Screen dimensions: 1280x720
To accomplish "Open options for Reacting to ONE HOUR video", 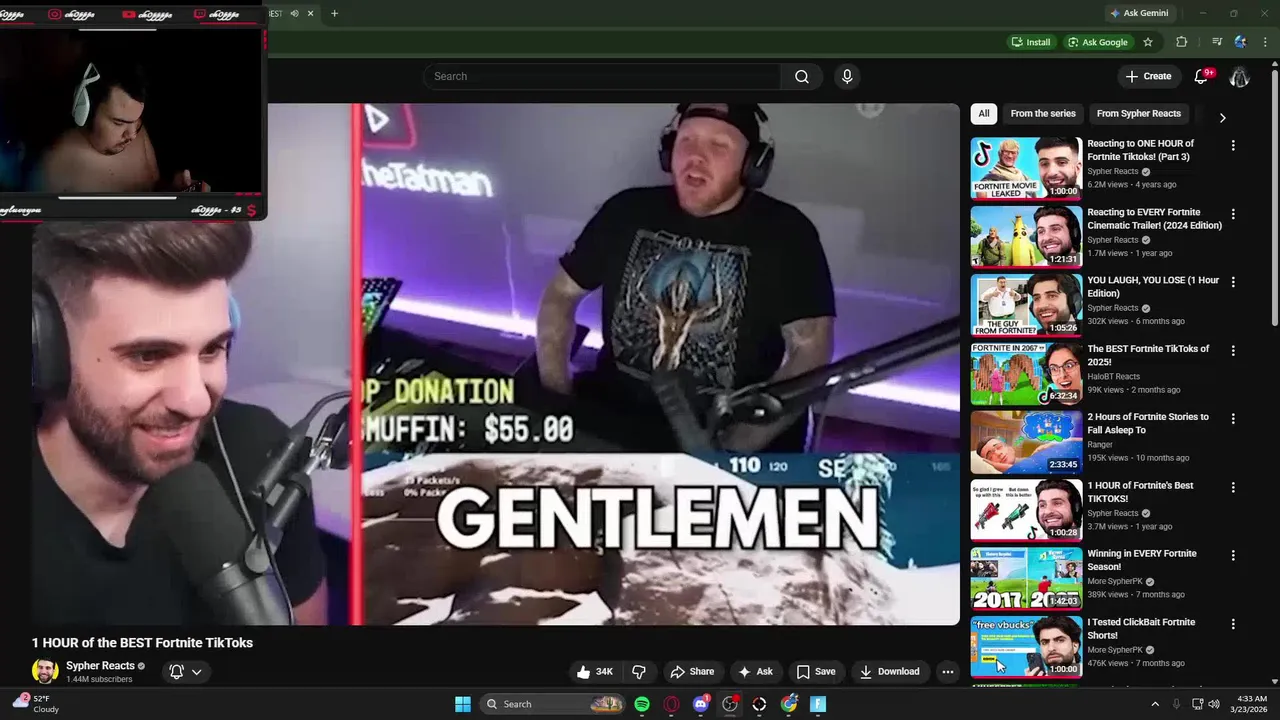I will click(x=1233, y=146).
